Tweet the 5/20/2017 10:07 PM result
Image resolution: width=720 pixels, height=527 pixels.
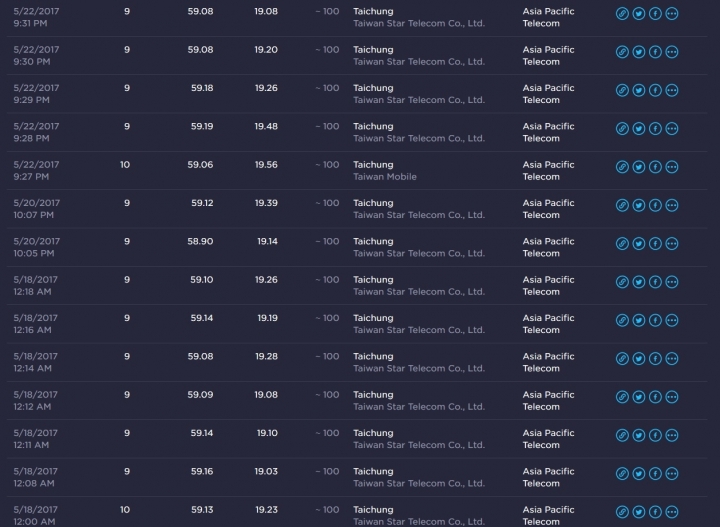click(638, 205)
